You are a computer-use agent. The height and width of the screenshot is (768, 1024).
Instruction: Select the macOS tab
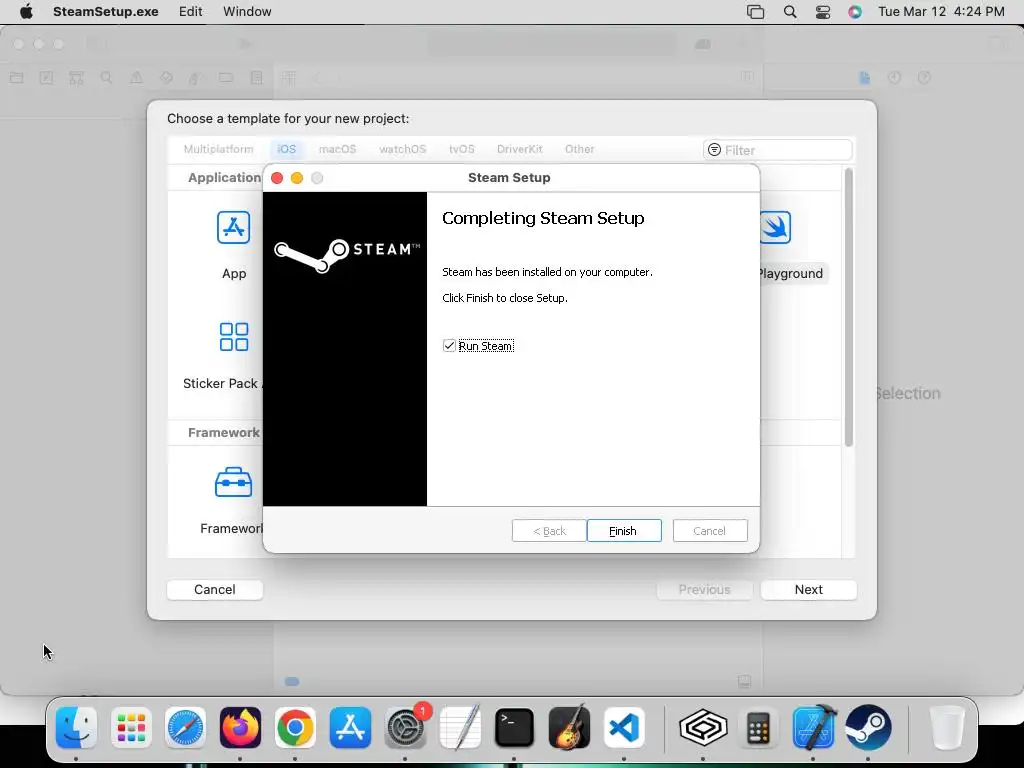(338, 149)
